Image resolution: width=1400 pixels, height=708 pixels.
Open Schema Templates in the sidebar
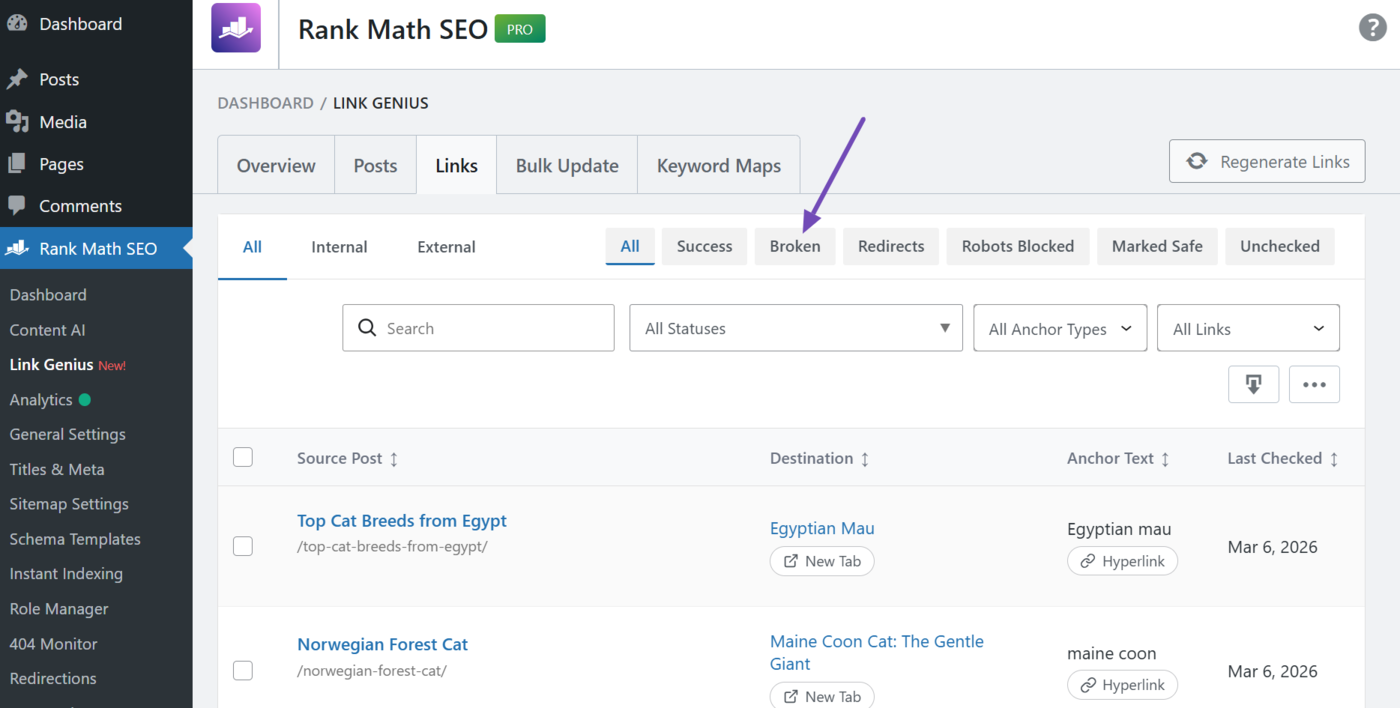pyautogui.click(x=75, y=539)
